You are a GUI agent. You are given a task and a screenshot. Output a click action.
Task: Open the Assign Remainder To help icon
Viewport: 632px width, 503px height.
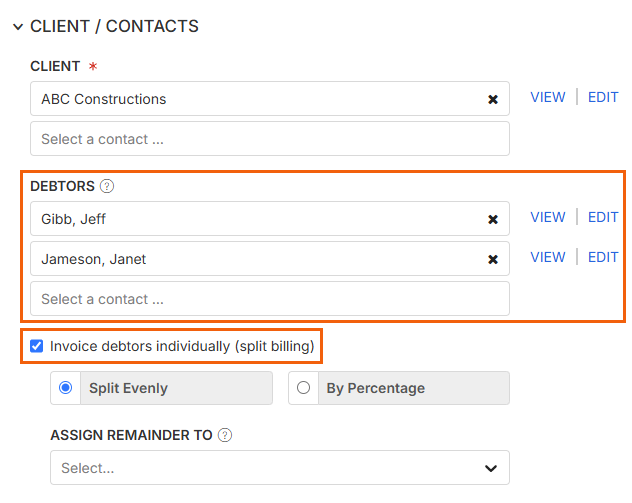click(225, 435)
